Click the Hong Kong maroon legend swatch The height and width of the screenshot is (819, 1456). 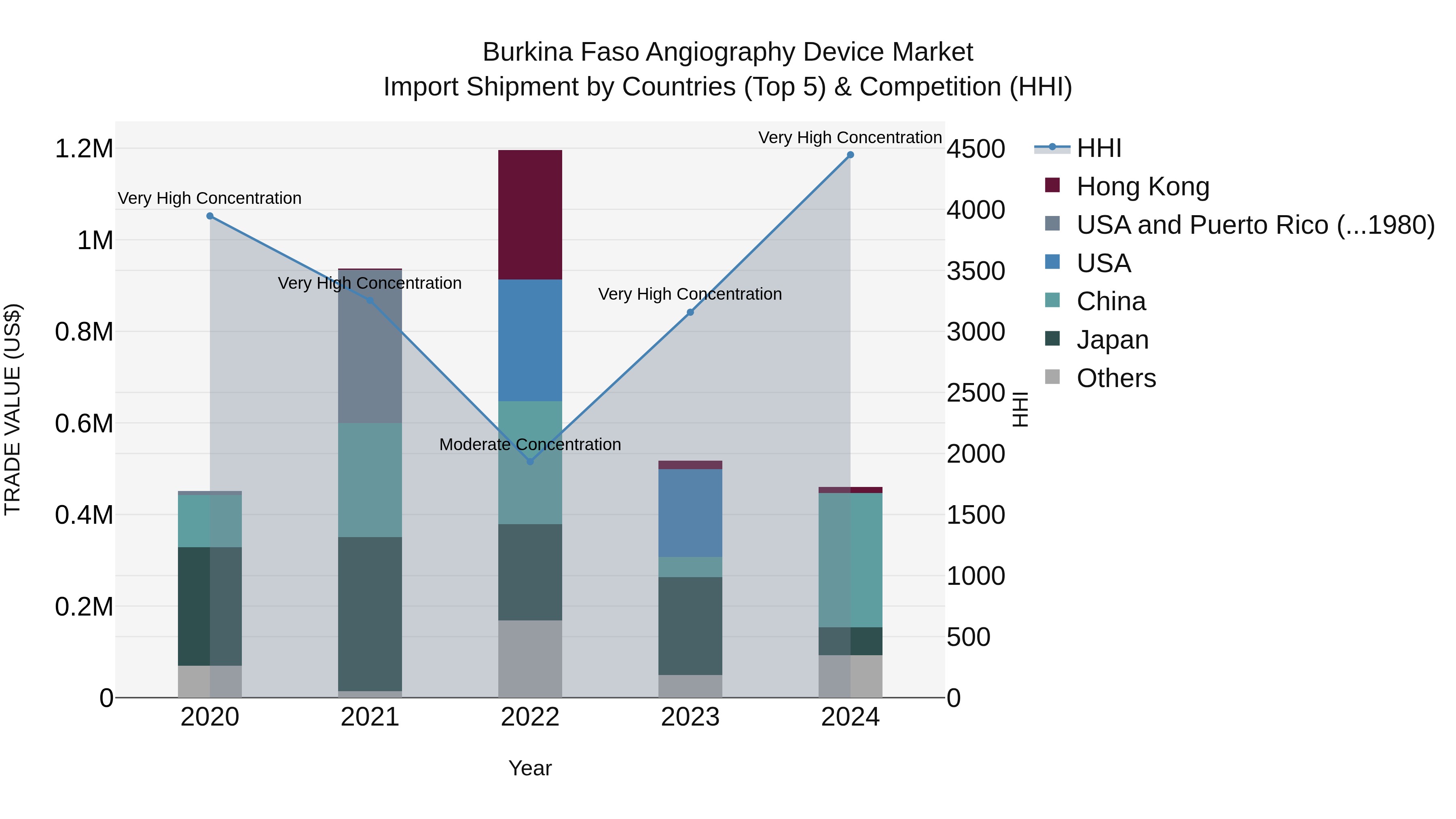[x=1052, y=185]
